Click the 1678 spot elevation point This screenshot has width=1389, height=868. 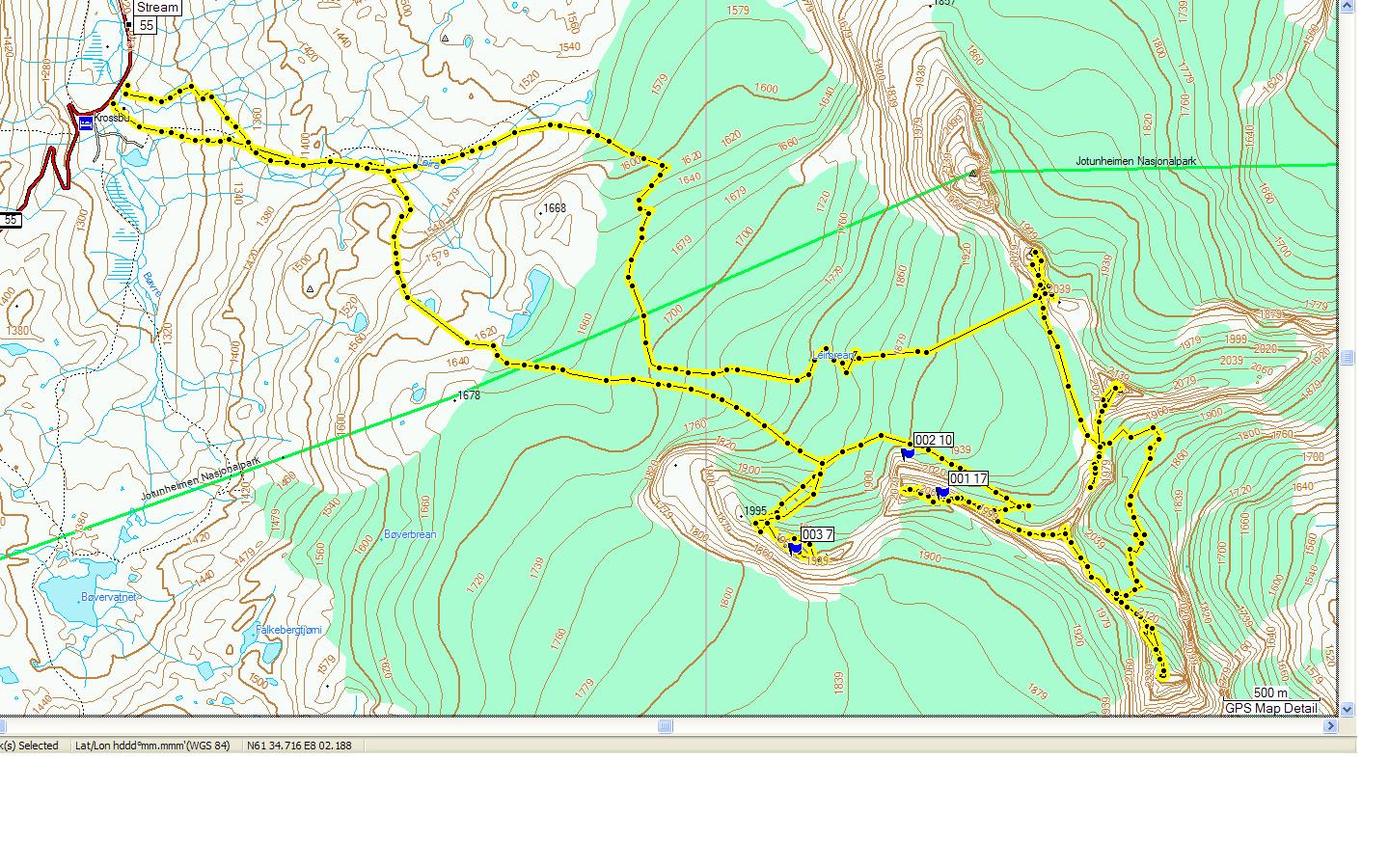456,398
